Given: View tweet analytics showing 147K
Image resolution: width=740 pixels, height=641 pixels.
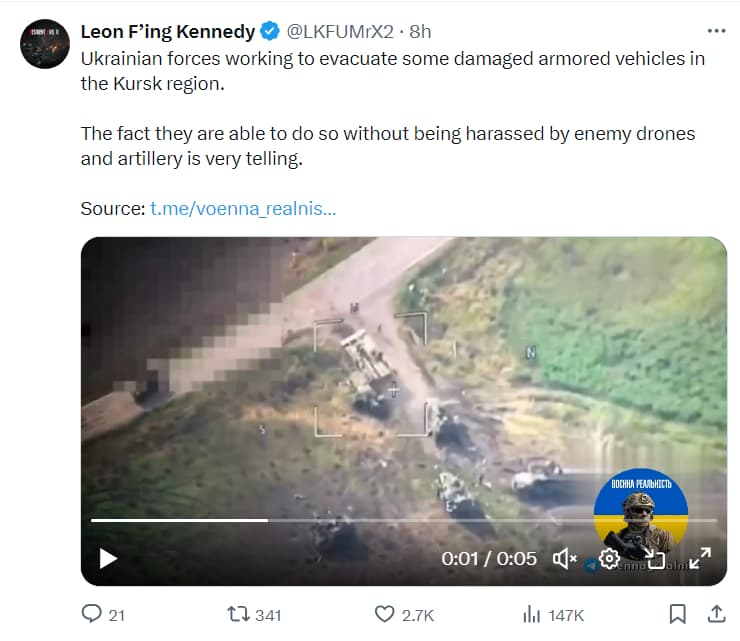Looking at the screenshot, I should (533, 614).
